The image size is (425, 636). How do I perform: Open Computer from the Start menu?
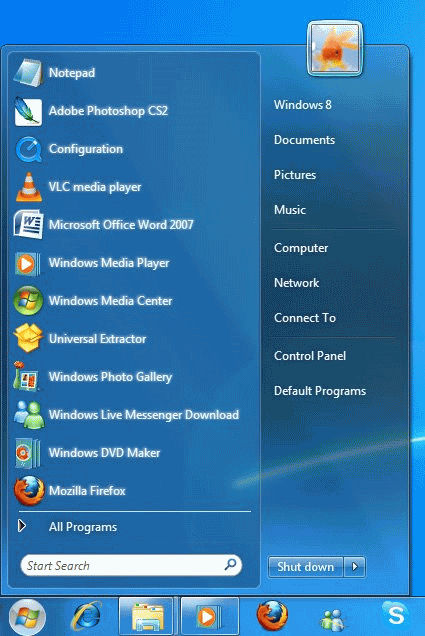pyautogui.click(x=301, y=248)
